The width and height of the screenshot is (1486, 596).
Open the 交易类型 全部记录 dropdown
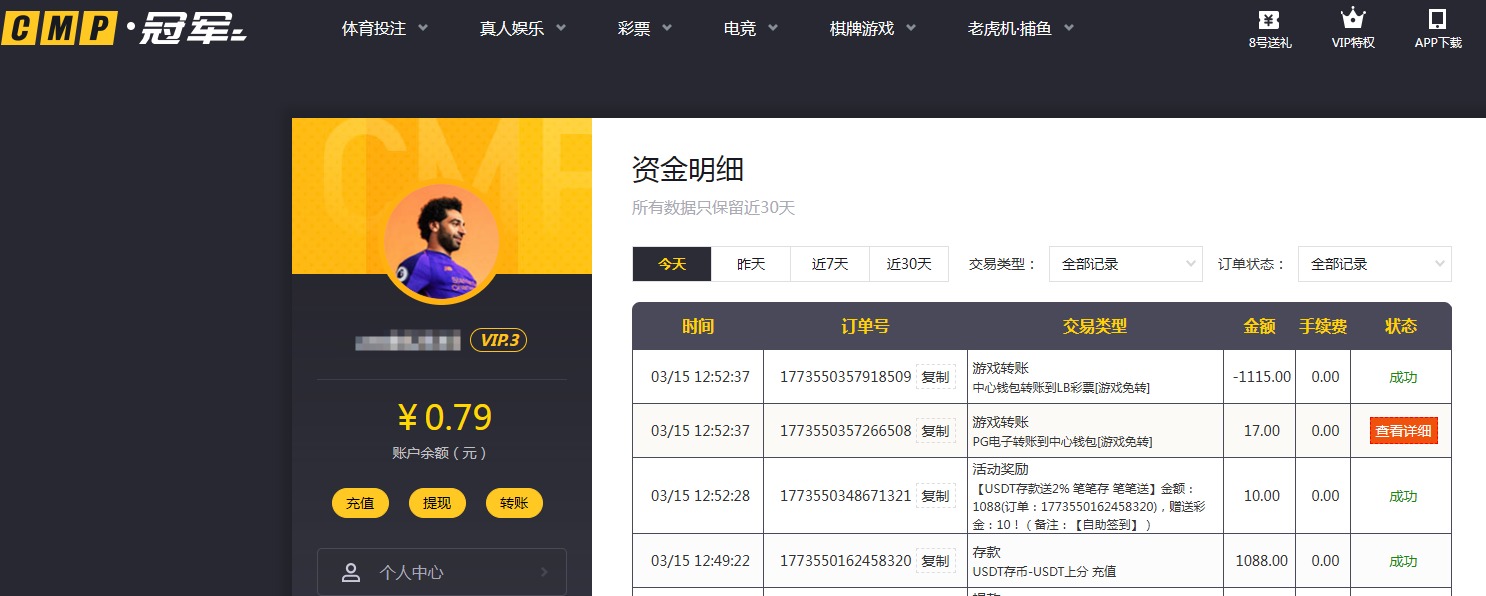1125,264
